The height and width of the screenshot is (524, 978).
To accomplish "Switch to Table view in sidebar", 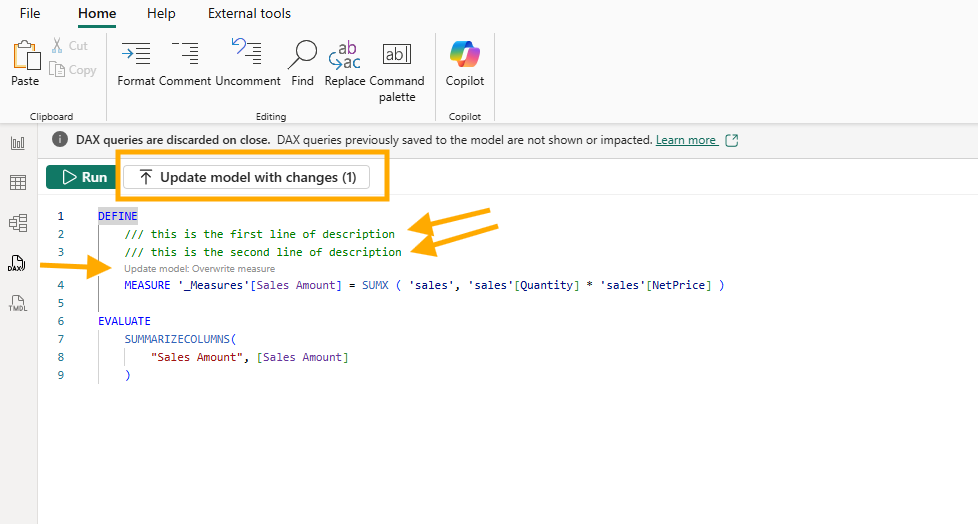I will [x=18, y=182].
